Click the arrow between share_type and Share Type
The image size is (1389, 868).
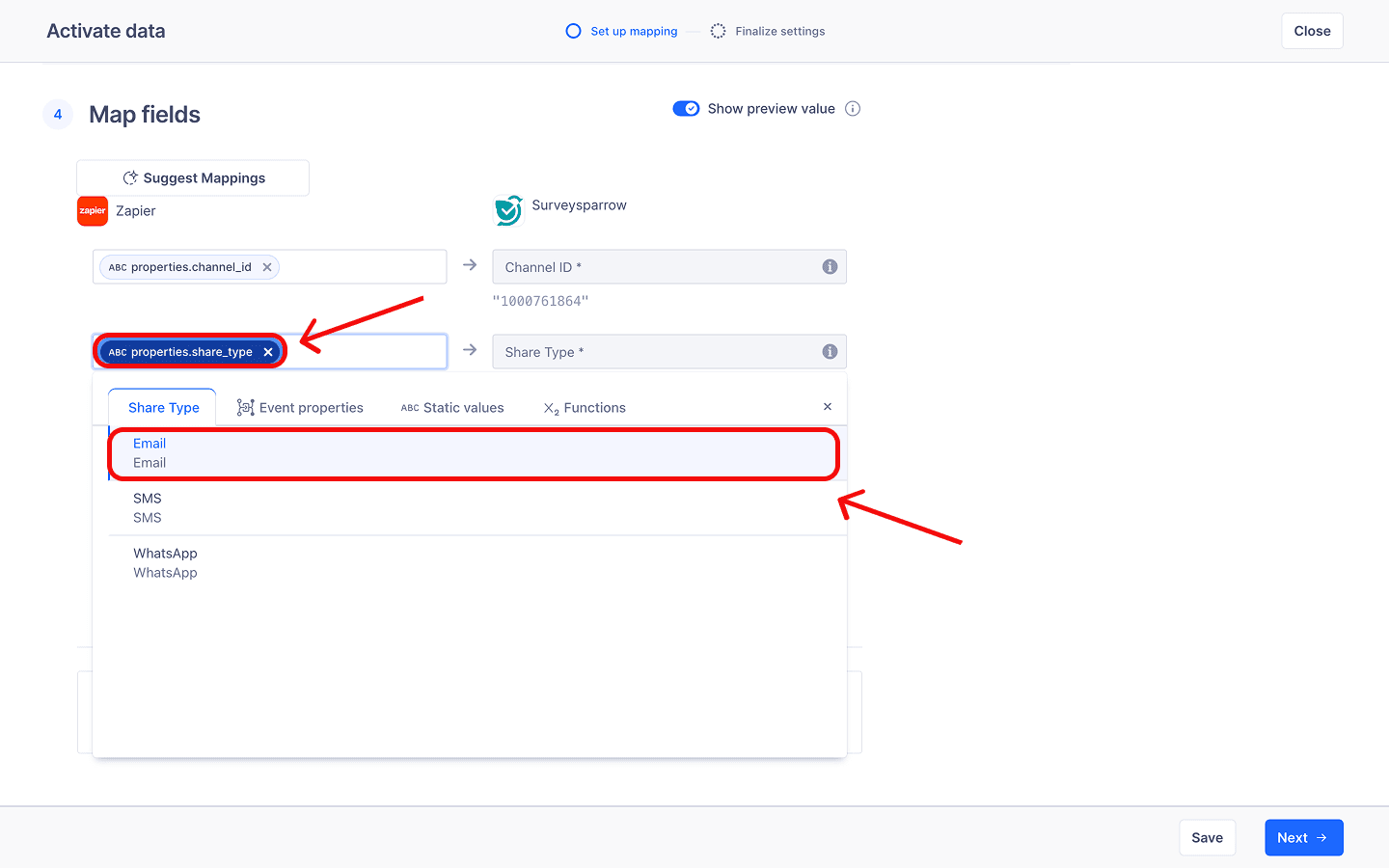click(x=470, y=350)
